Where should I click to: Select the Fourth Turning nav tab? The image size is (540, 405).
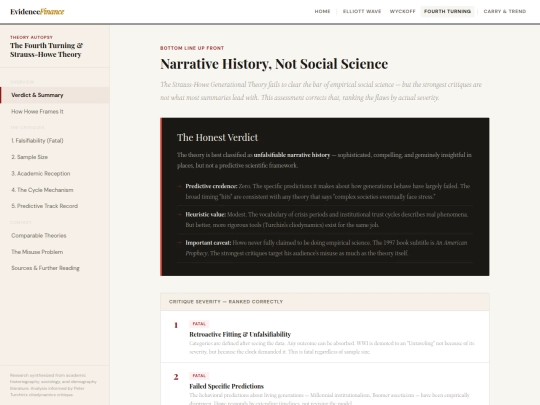point(447,11)
